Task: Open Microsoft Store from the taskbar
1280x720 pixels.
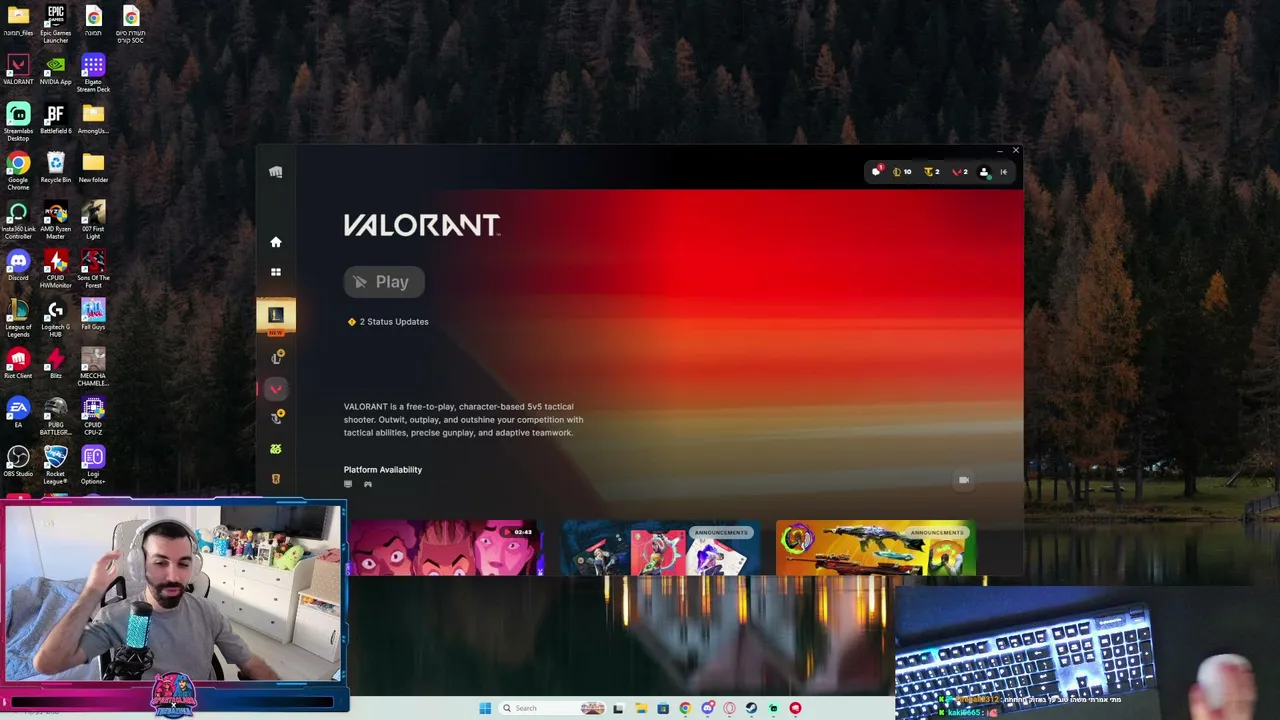Action: coord(662,708)
